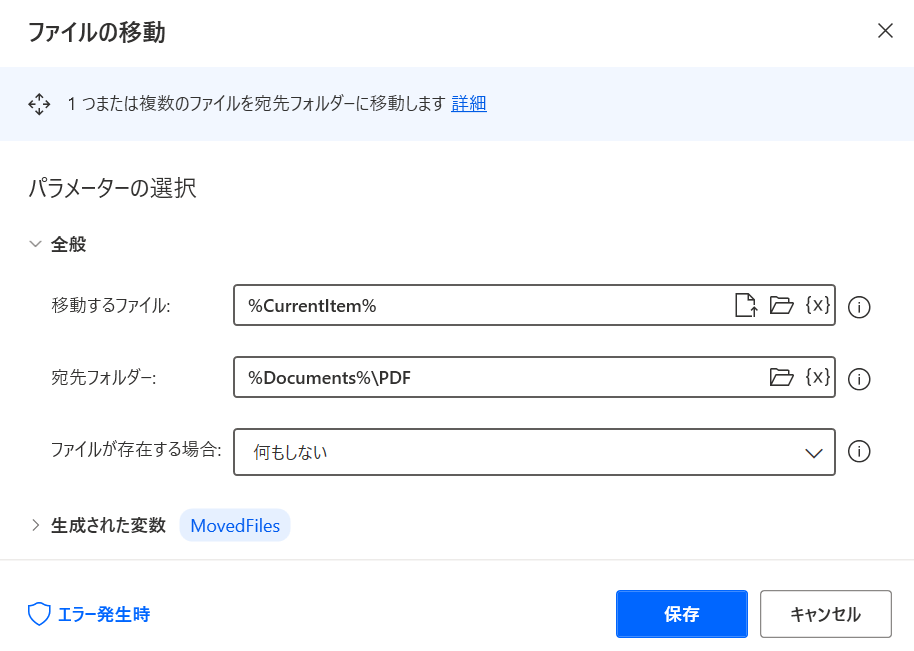The image size is (914, 651).
Task: Insert a variable into 宛先フォルダー with {x}
Action: (x=817, y=377)
